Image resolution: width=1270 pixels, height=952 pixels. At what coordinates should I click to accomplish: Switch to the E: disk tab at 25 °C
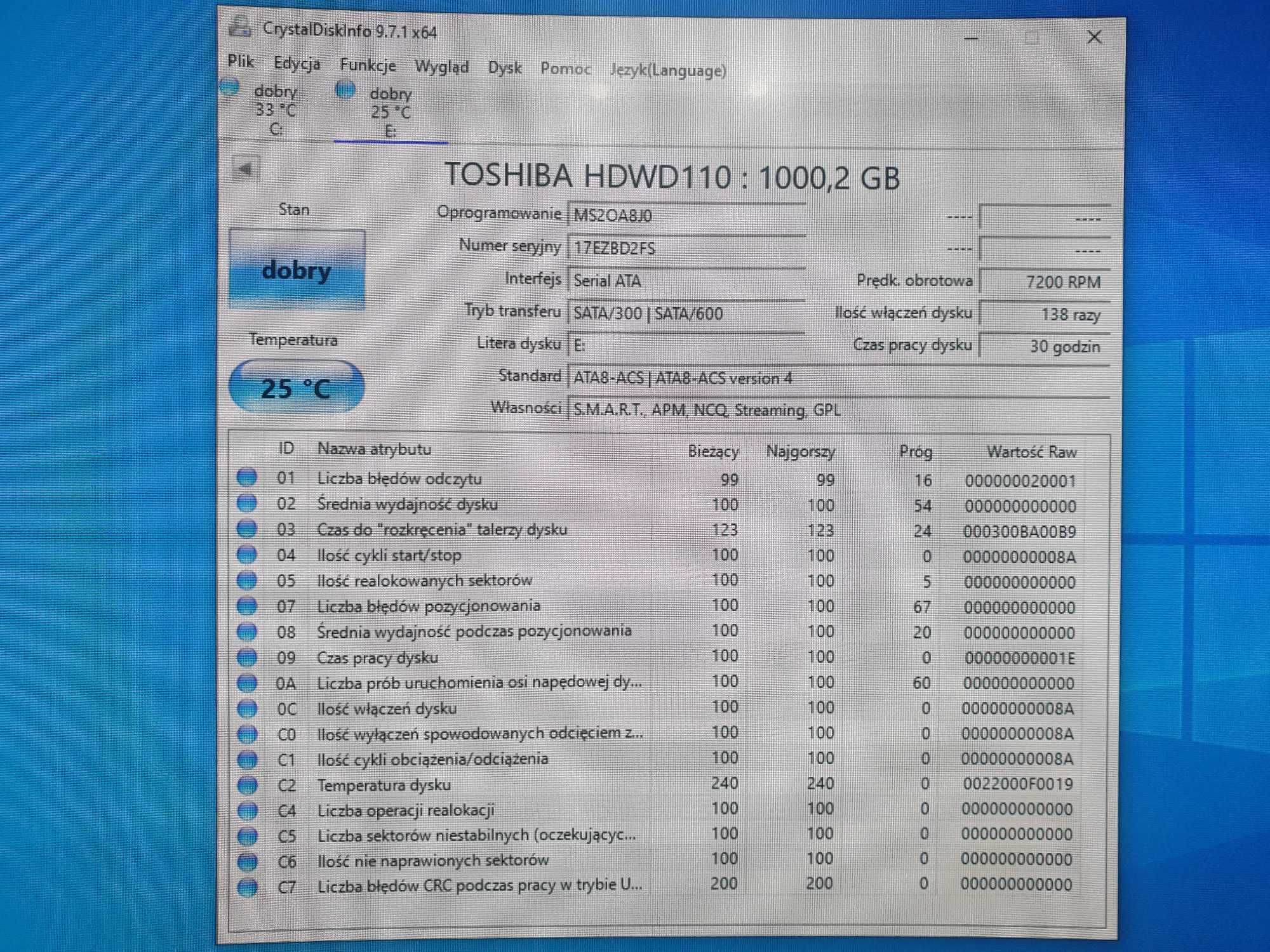coord(391,112)
